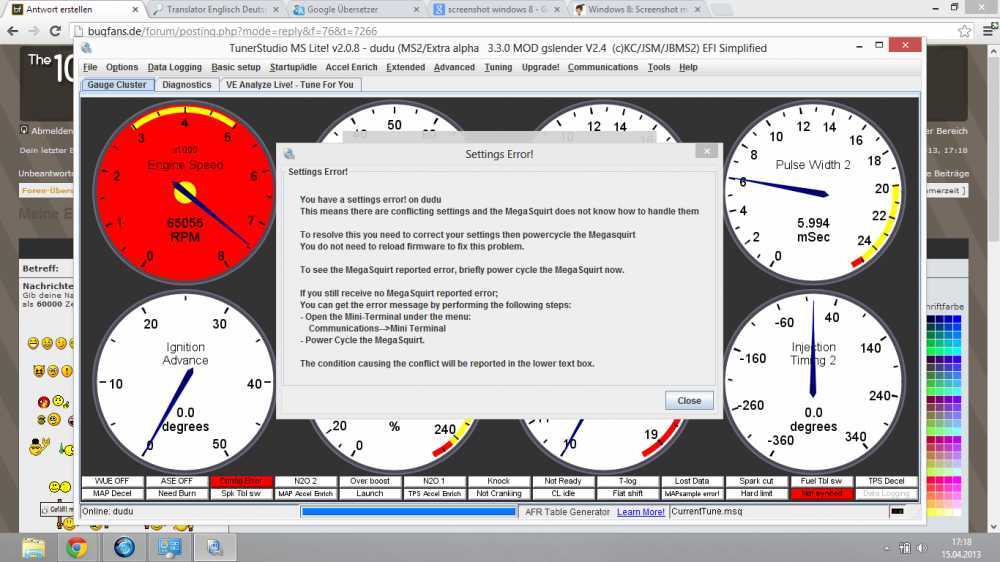Image resolution: width=1000 pixels, height=562 pixels.
Task: Click Close button in Settings Error dialog
Action: tap(689, 400)
